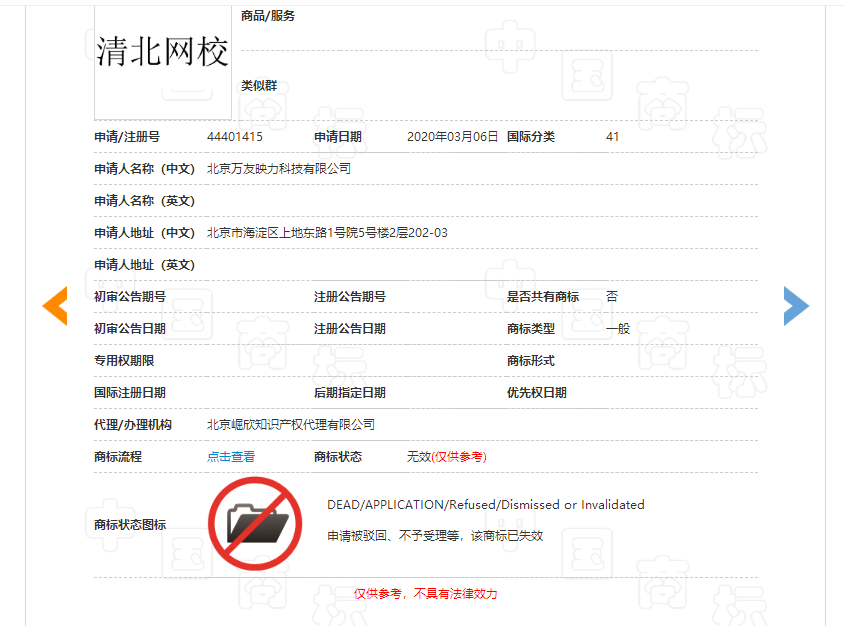Screen dimensions: 845x626
Task: Click the 商标状态 label
Action: [338, 457]
